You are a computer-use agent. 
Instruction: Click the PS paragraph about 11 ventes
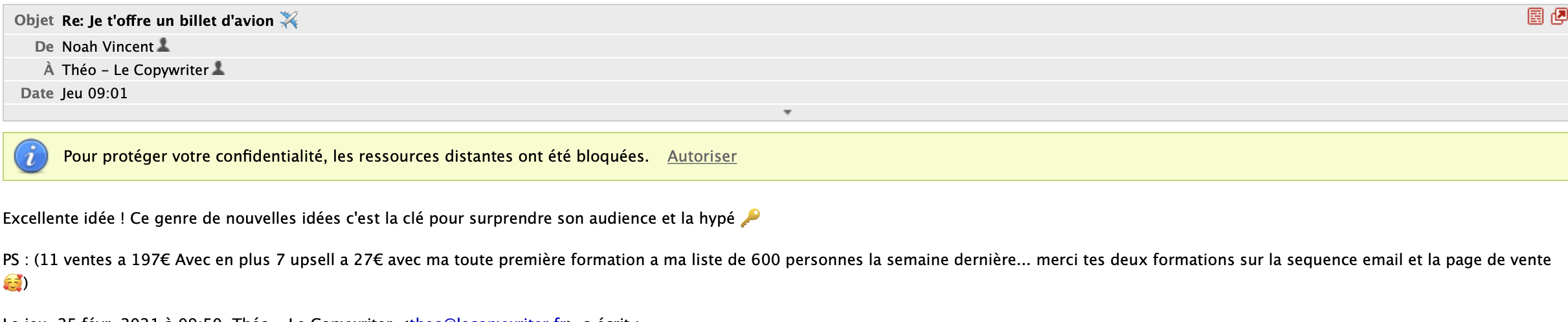click(x=777, y=271)
